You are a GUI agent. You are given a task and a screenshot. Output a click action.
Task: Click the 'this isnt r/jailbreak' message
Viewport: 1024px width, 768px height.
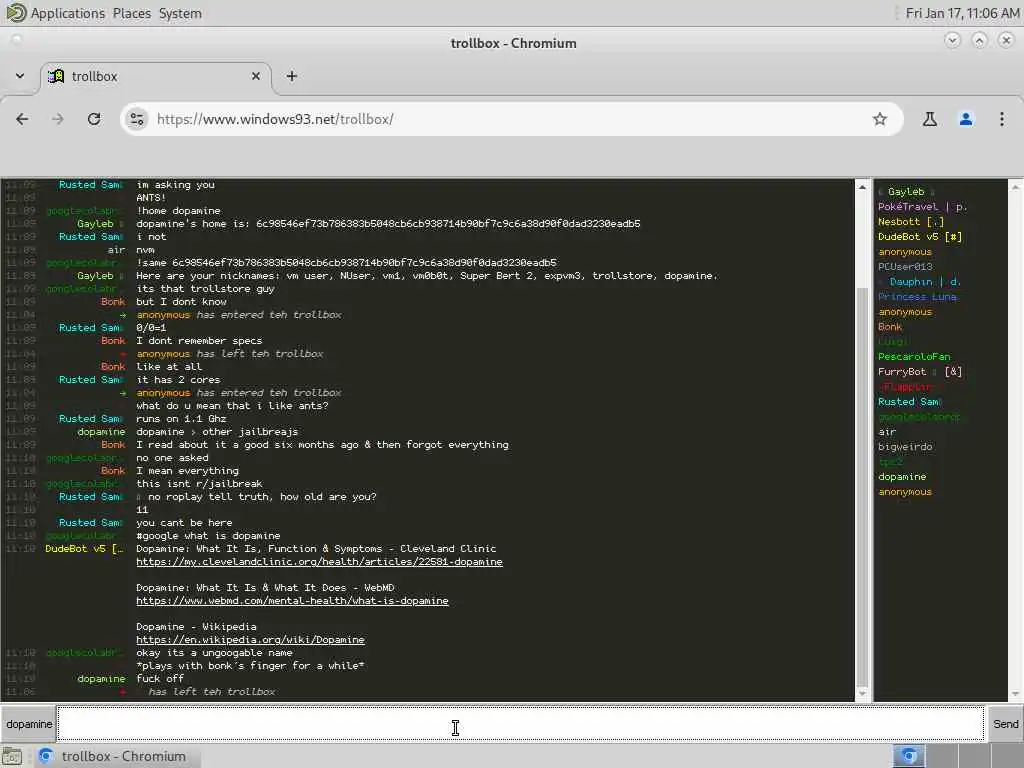[x=199, y=484]
